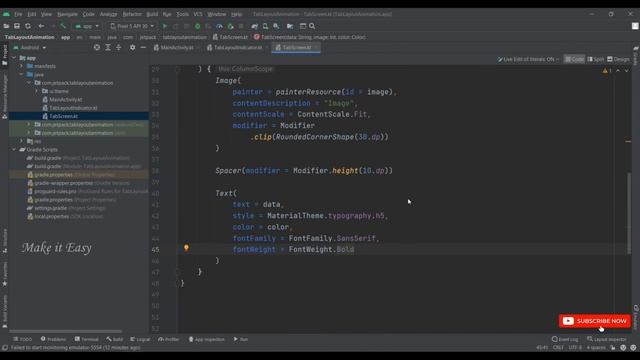The width and height of the screenshot is (640, 360).
Task: Open the Event Log tool window
Action: pyautogui.click(x=565, y=339)
